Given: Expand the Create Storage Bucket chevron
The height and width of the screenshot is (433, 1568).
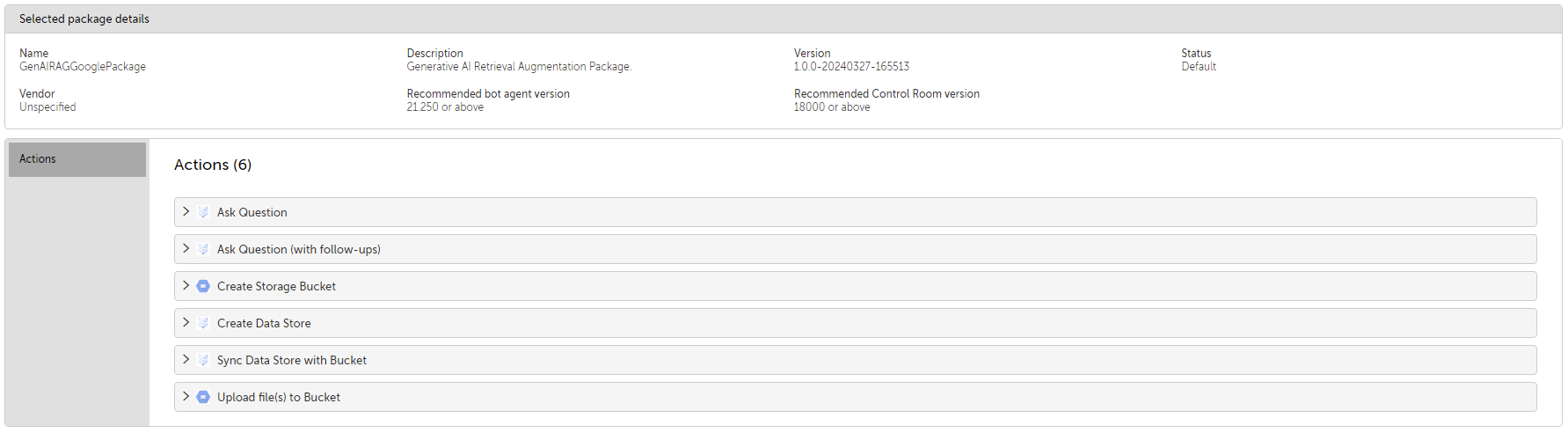Looking at the screenshot, I should coord(186,286).
